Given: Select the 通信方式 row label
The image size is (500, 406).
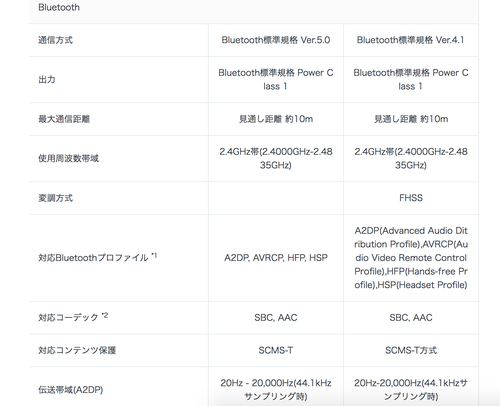Looking at the screenshot, I should (55, 40).
